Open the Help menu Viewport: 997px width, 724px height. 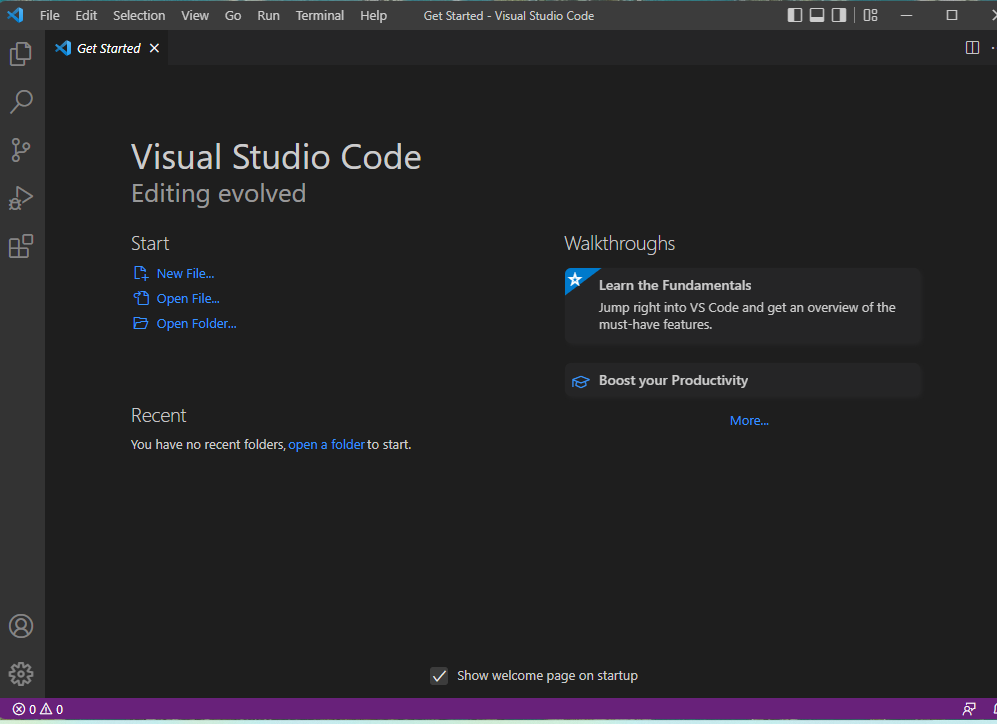[x=373, y=15]
